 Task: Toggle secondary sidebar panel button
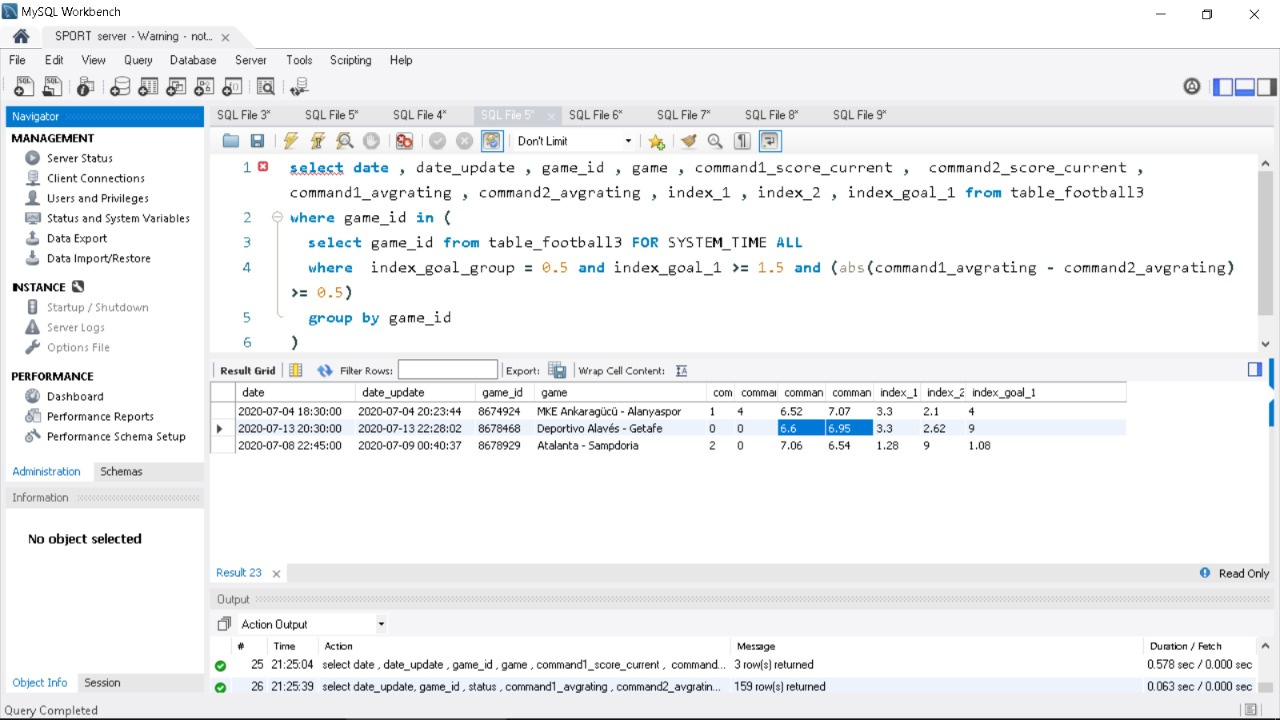click(x=1267, y=87)
